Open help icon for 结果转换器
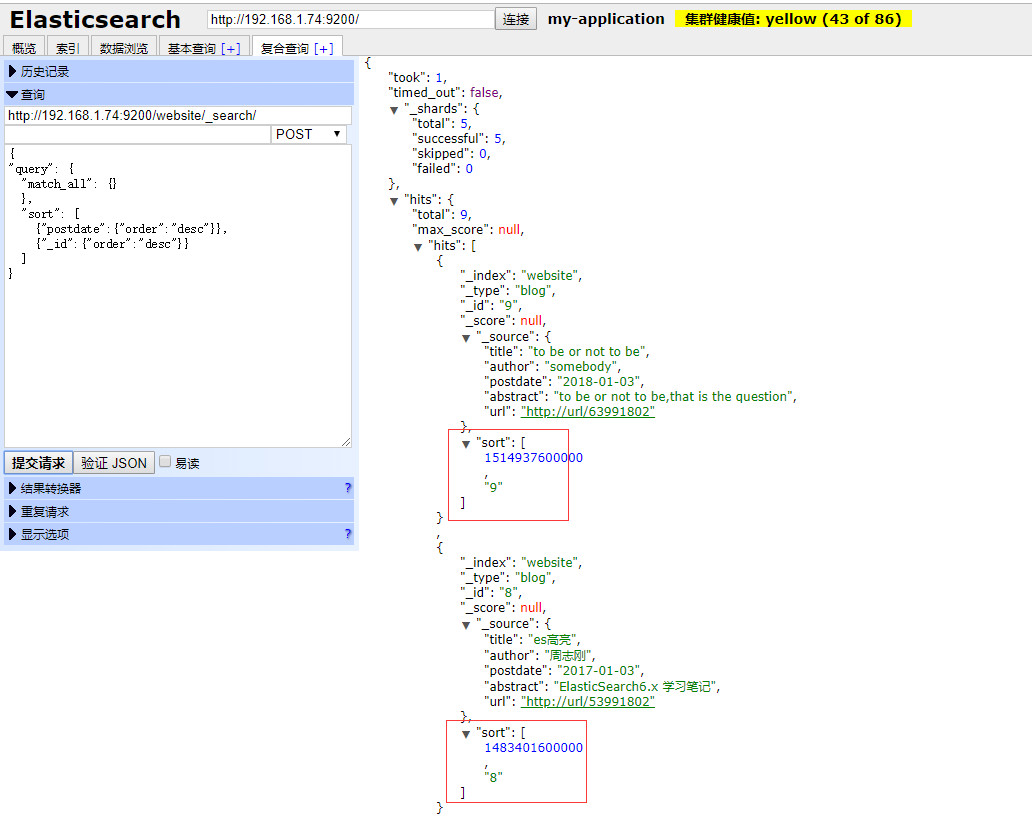Image resolution: width=1032 pixels, height=819 pixels. coord(348,488)
